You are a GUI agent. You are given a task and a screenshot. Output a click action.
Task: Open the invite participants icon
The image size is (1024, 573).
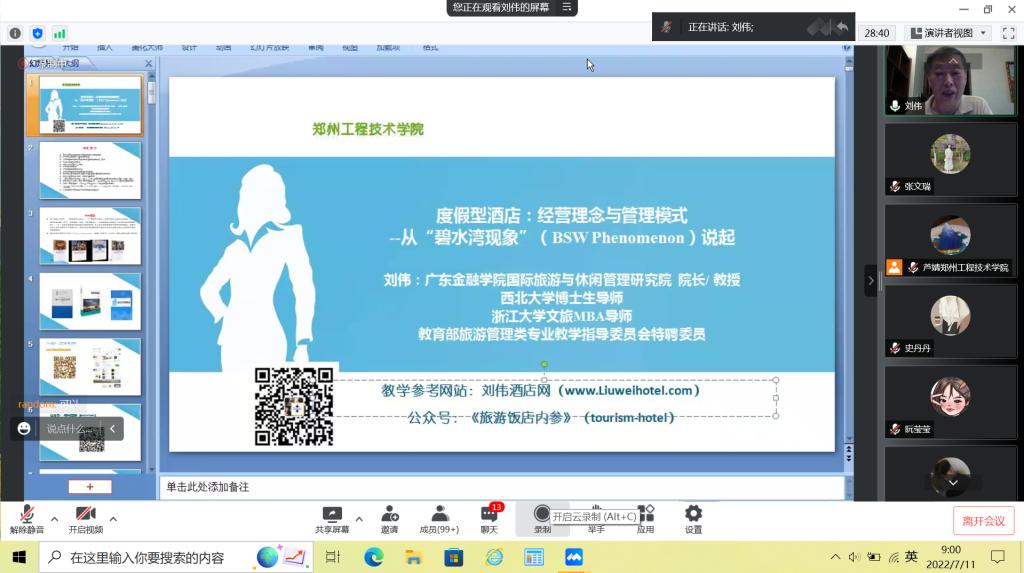click(389, 514)
